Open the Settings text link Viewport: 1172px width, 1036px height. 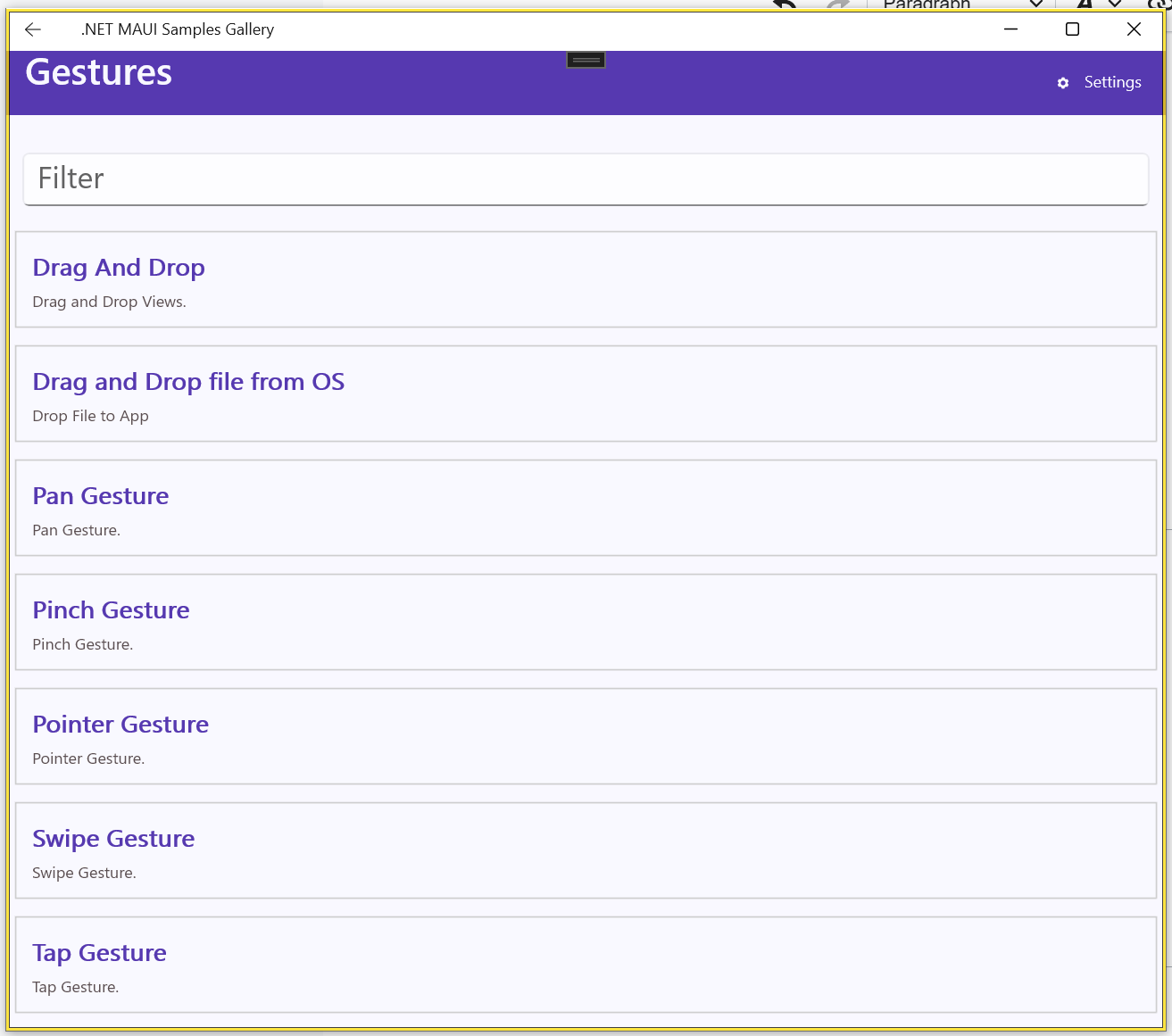coord(1112,82)
